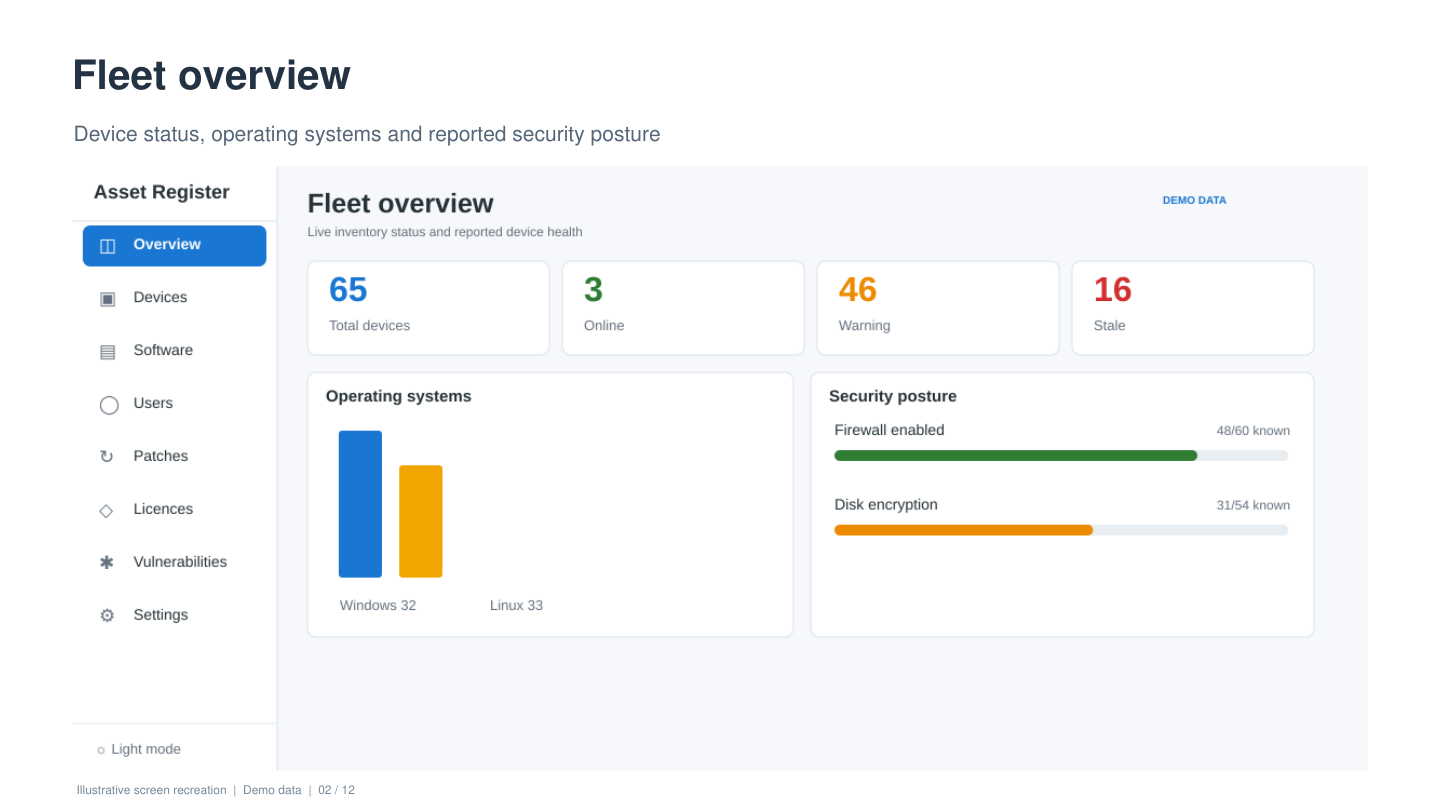Click the "Firewall enabled" label
This screenshot has height=810, width=1440.
[x=889, y=430]
